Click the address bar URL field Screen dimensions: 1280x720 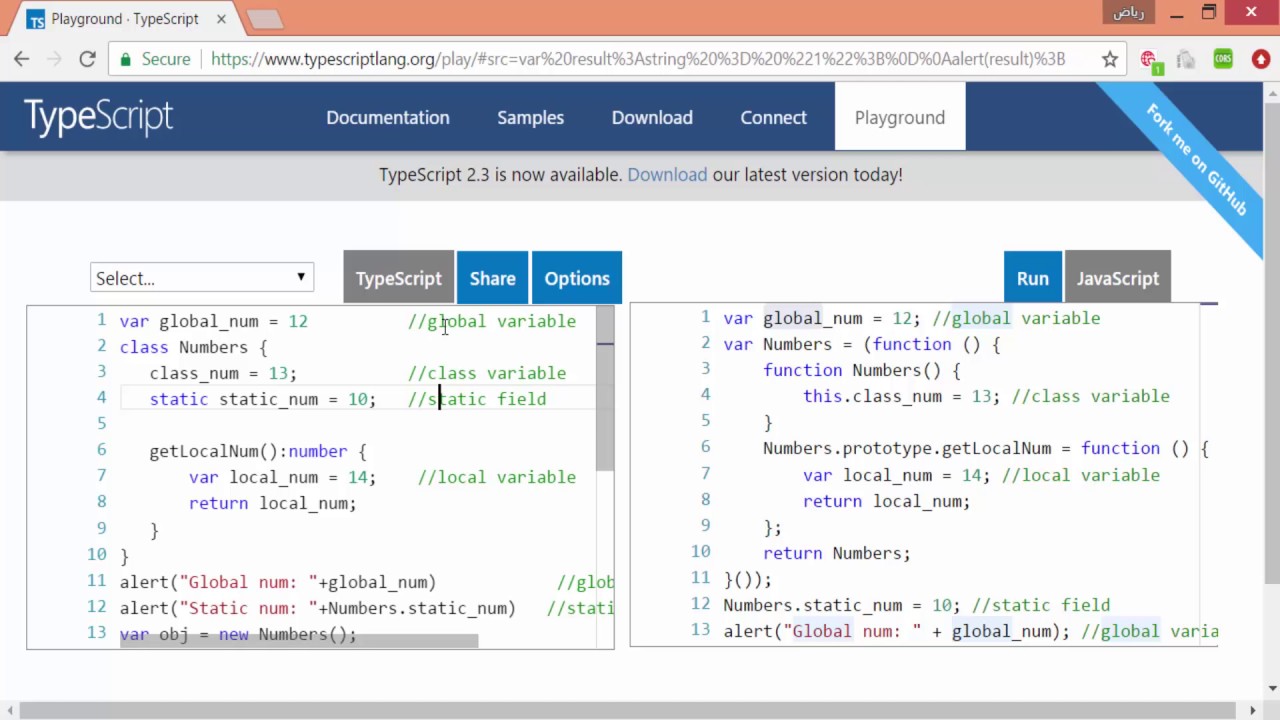(x=638, y=59)
